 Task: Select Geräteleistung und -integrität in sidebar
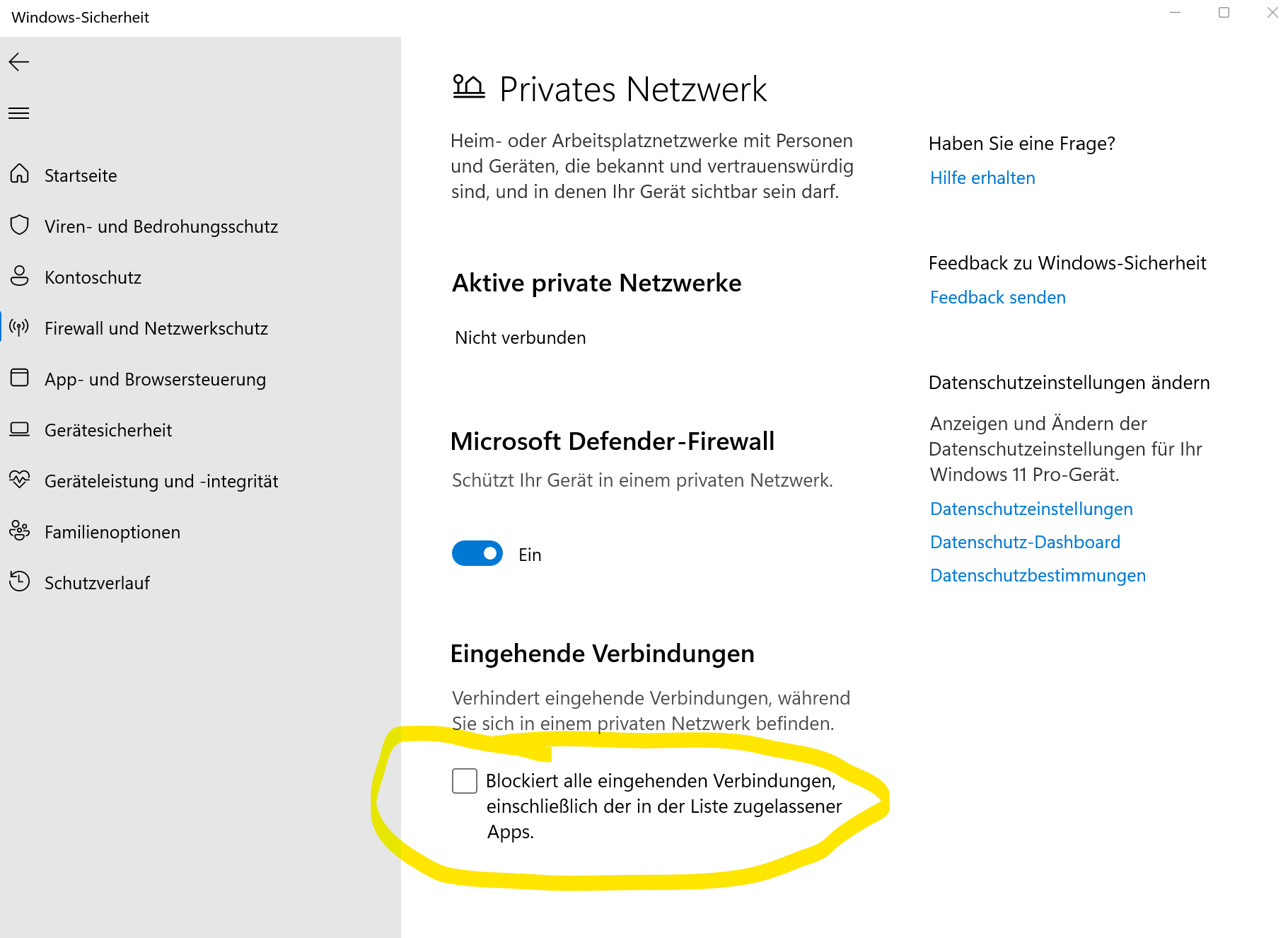click(x=161, y=481)
